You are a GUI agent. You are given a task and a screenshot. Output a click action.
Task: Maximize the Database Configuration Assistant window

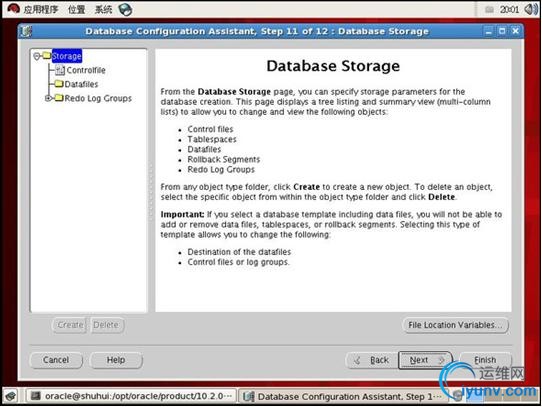tap(502, 31)
